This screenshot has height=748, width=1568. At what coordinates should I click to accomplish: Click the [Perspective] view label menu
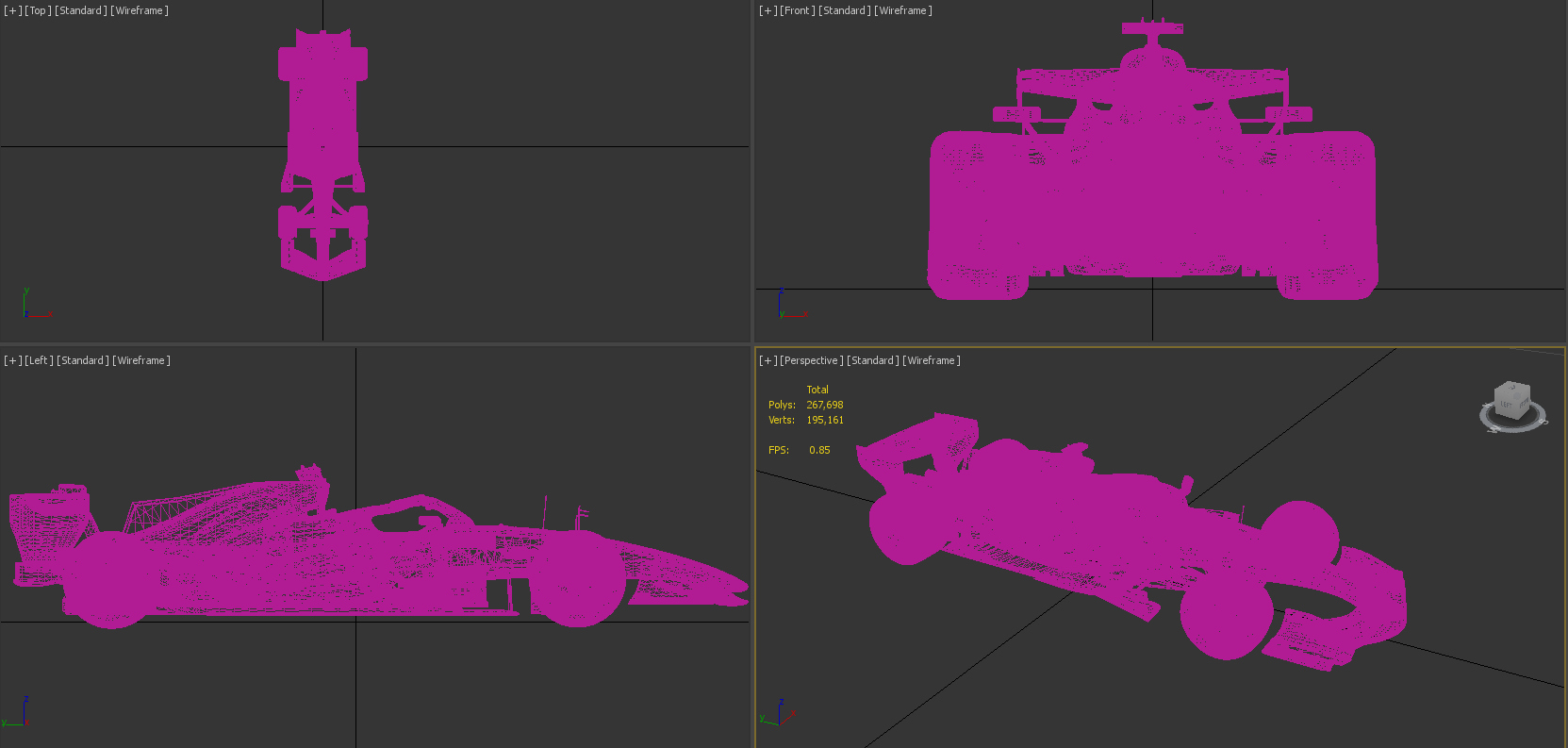(x=812, y=360)
